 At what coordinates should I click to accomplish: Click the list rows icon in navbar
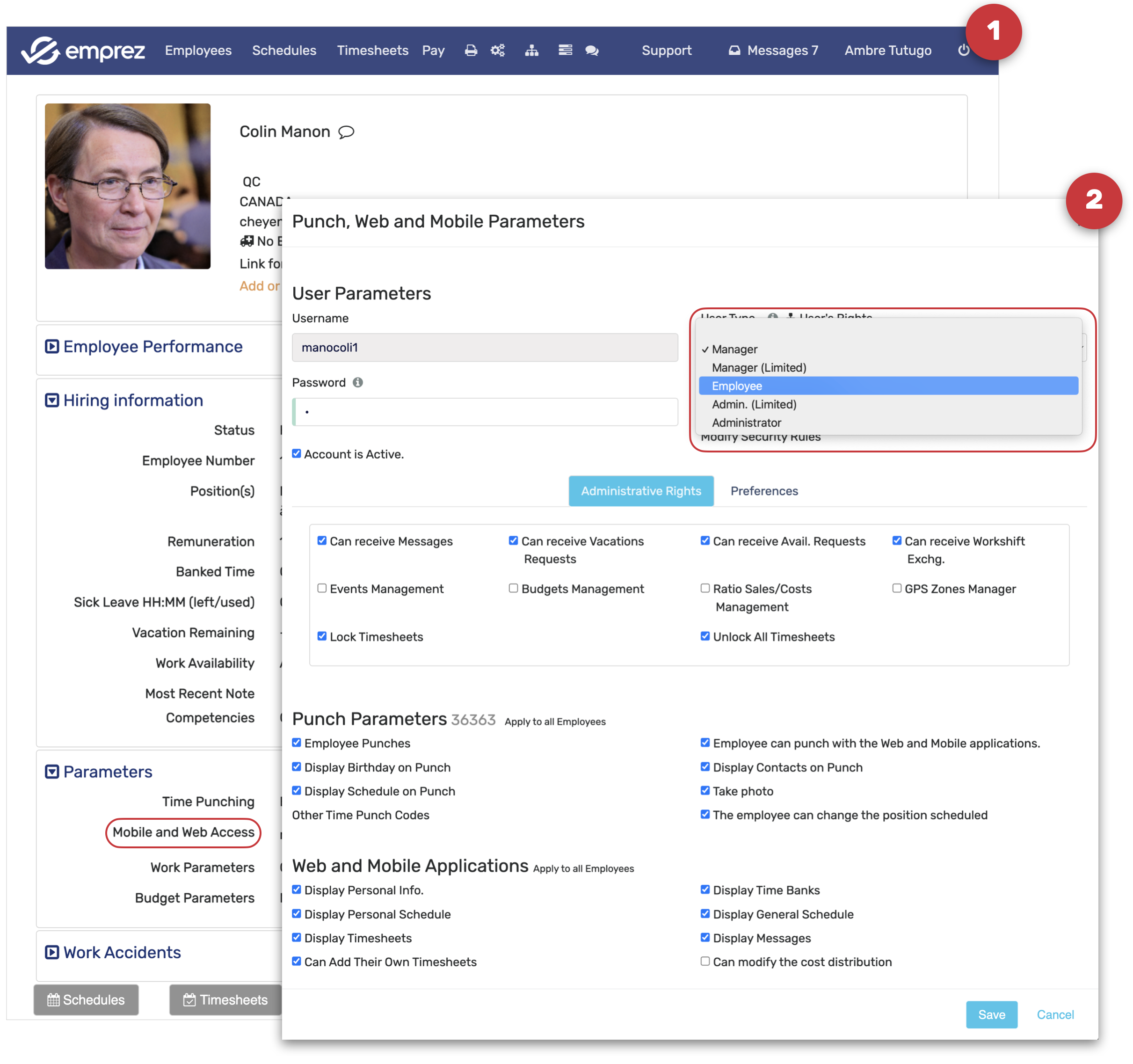(565, 51)
